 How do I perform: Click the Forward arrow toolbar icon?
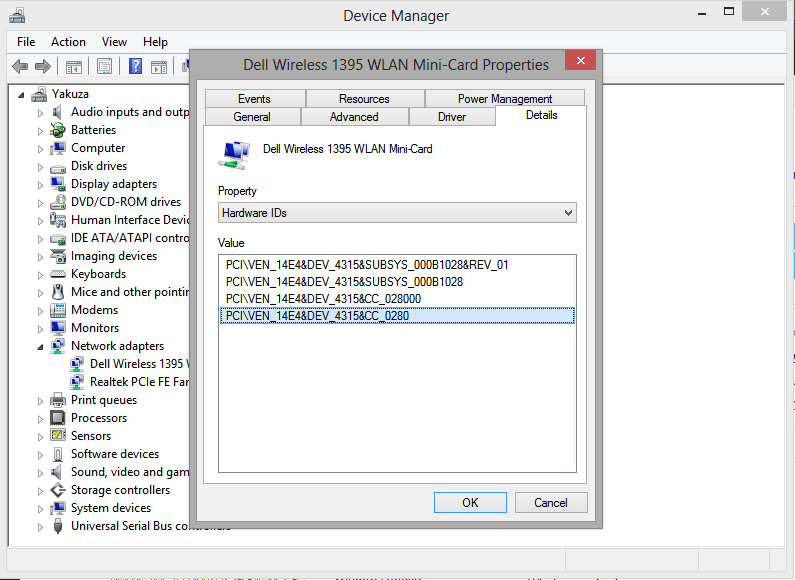click(43, 66)
